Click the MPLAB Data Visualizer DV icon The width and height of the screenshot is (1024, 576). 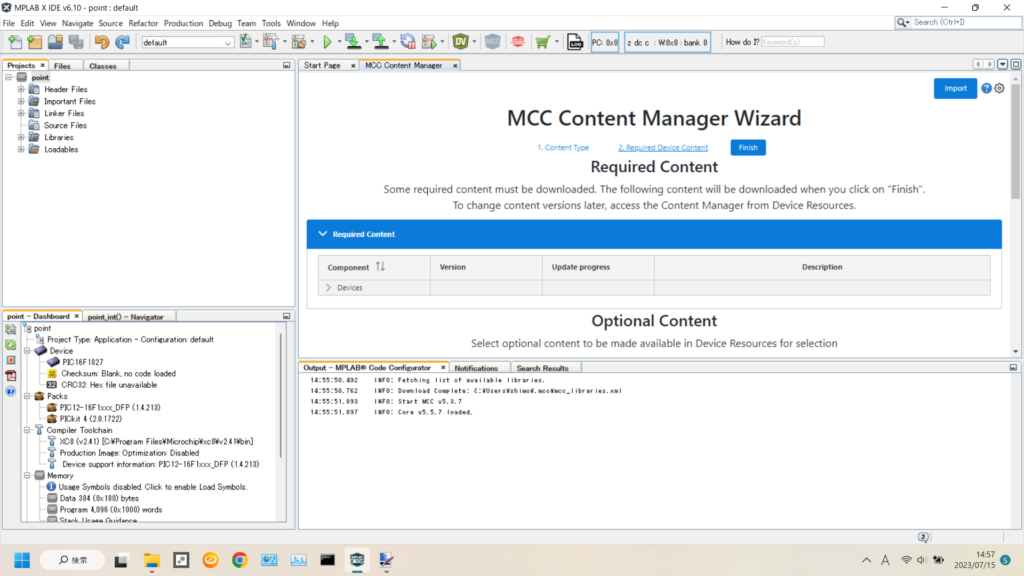[x=461, y=42]
